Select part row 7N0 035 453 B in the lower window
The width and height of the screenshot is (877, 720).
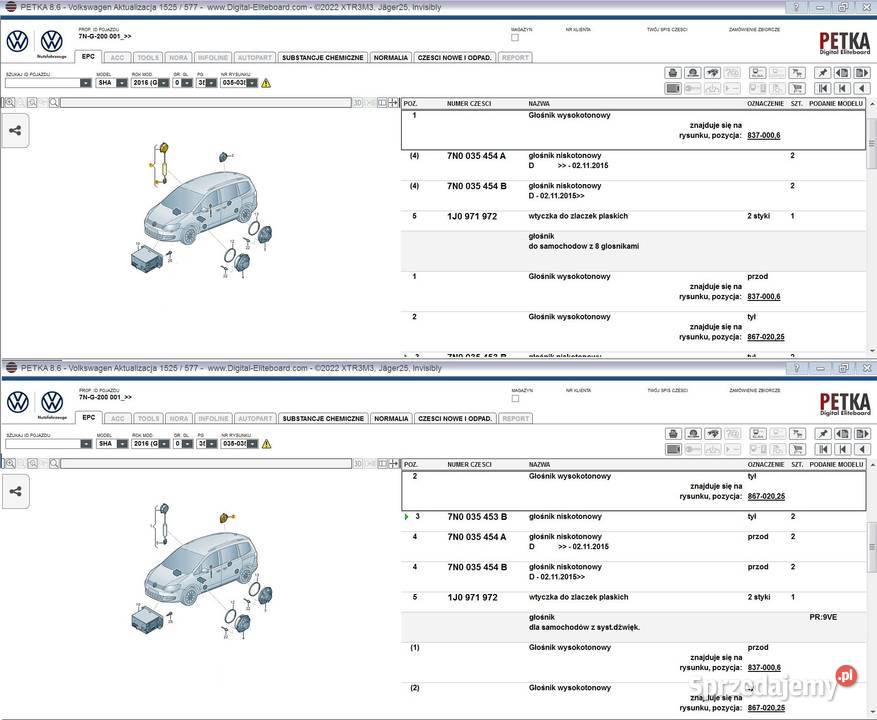(476, 517)
